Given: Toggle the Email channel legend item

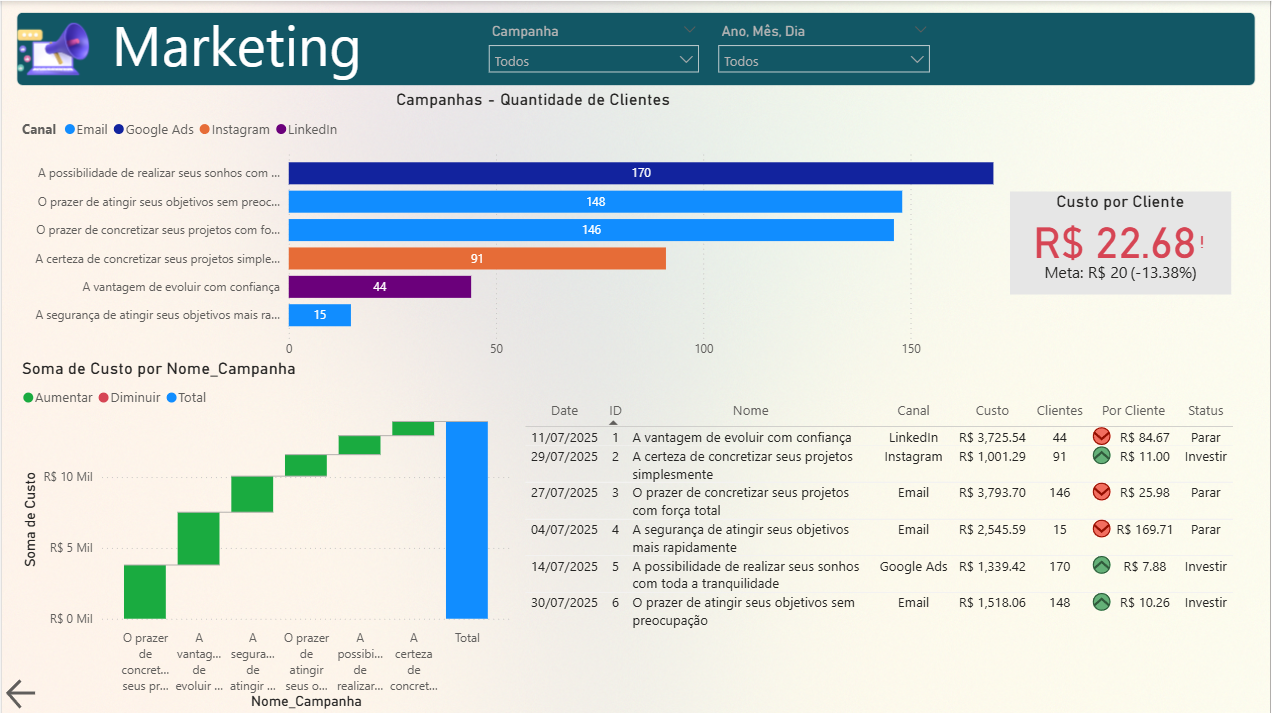Looking at the screenshot, I should [x=85, y=130].
